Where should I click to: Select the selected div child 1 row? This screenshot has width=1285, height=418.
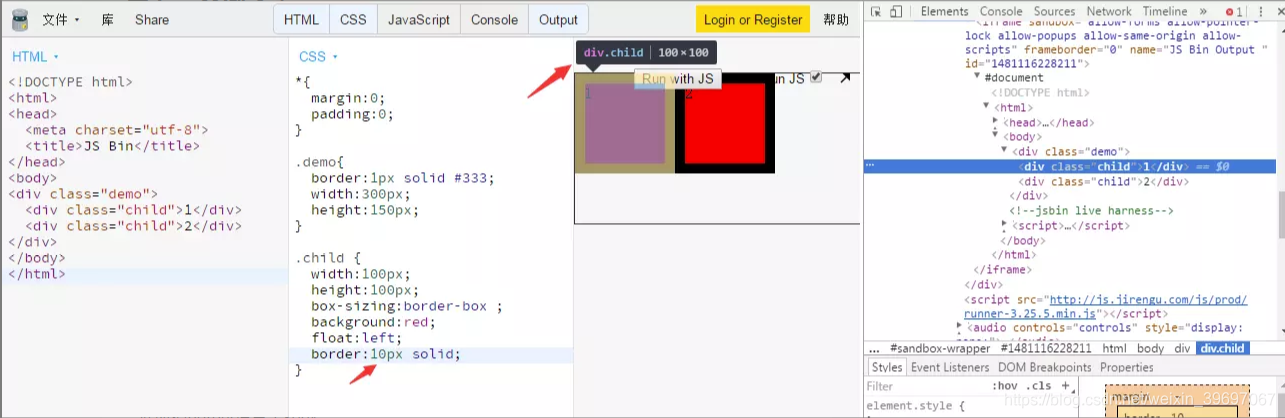1070,166
